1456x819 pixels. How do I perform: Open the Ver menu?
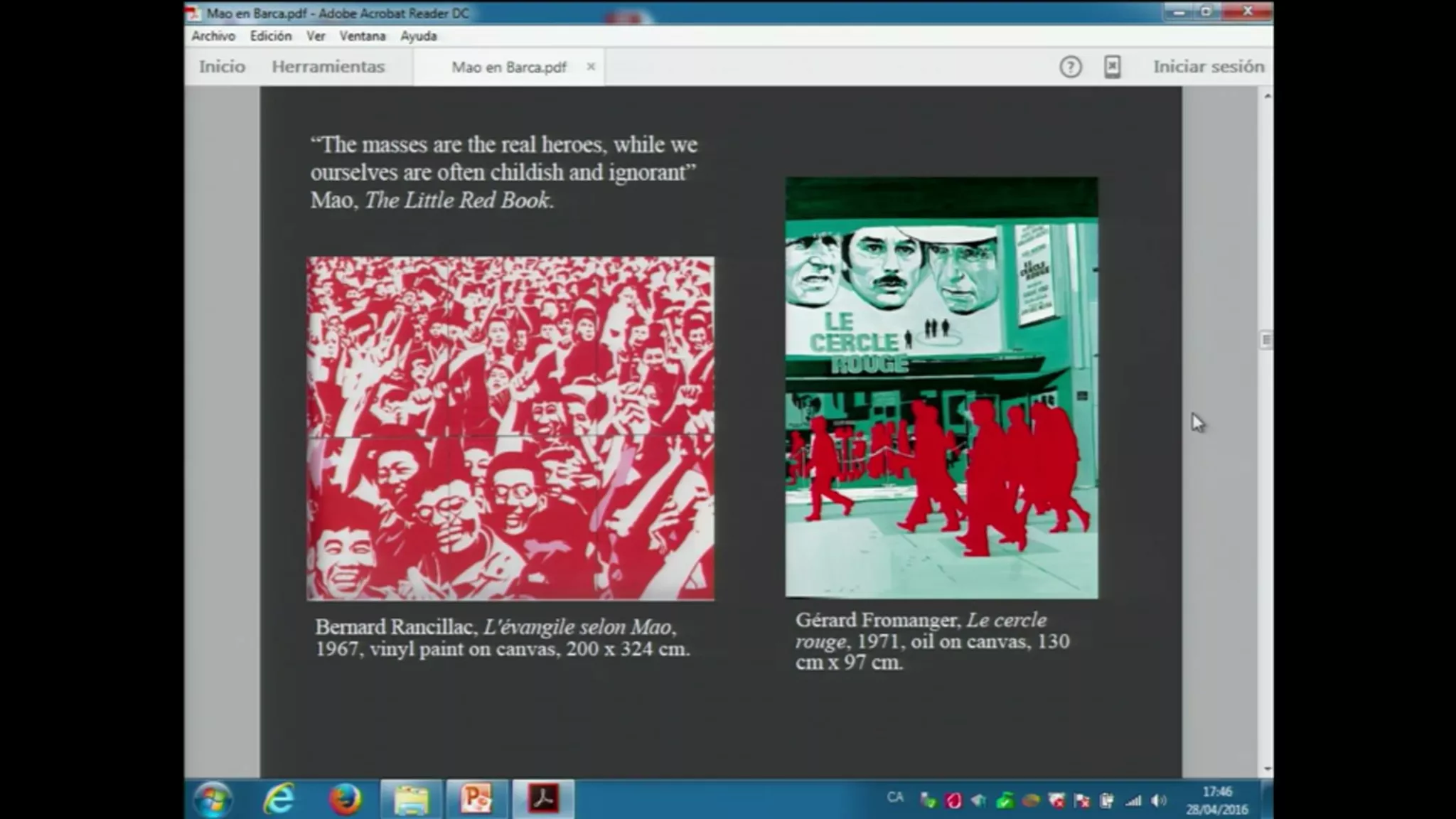[x=316, y=36]
